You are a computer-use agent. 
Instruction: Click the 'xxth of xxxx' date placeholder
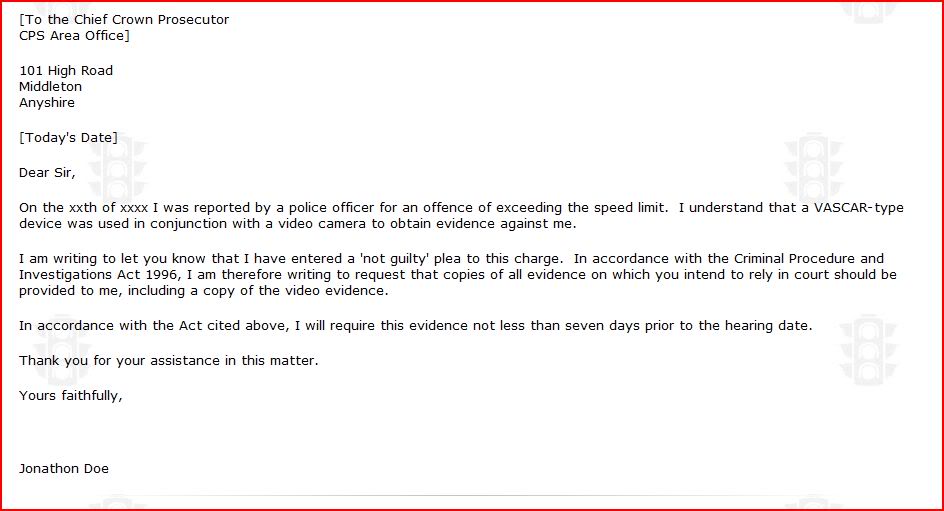[108, 208]
